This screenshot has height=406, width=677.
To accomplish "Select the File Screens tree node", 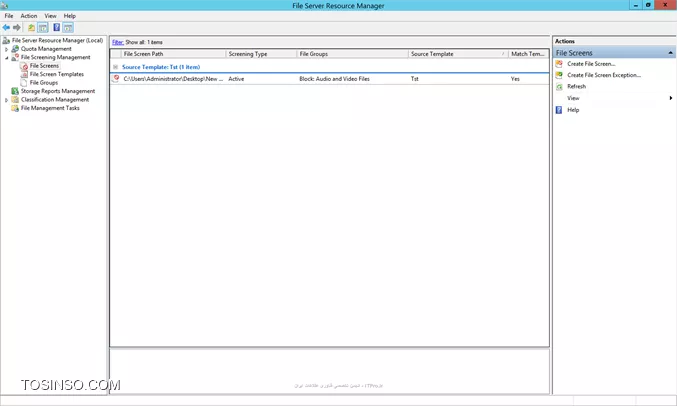I will pyautogui.click(x=44, y=66).
